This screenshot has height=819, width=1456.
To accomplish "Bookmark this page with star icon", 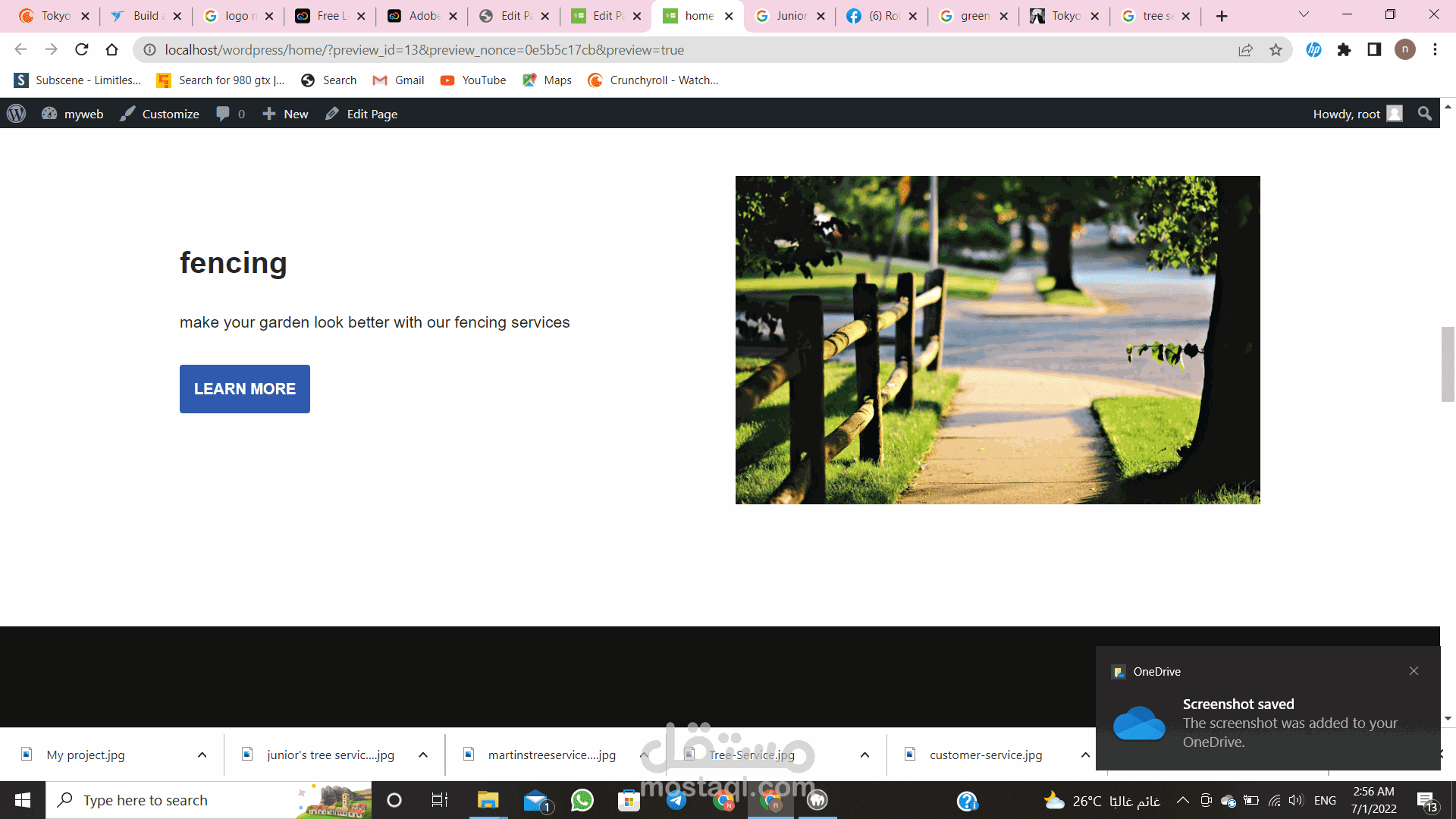I will 1276,50.
